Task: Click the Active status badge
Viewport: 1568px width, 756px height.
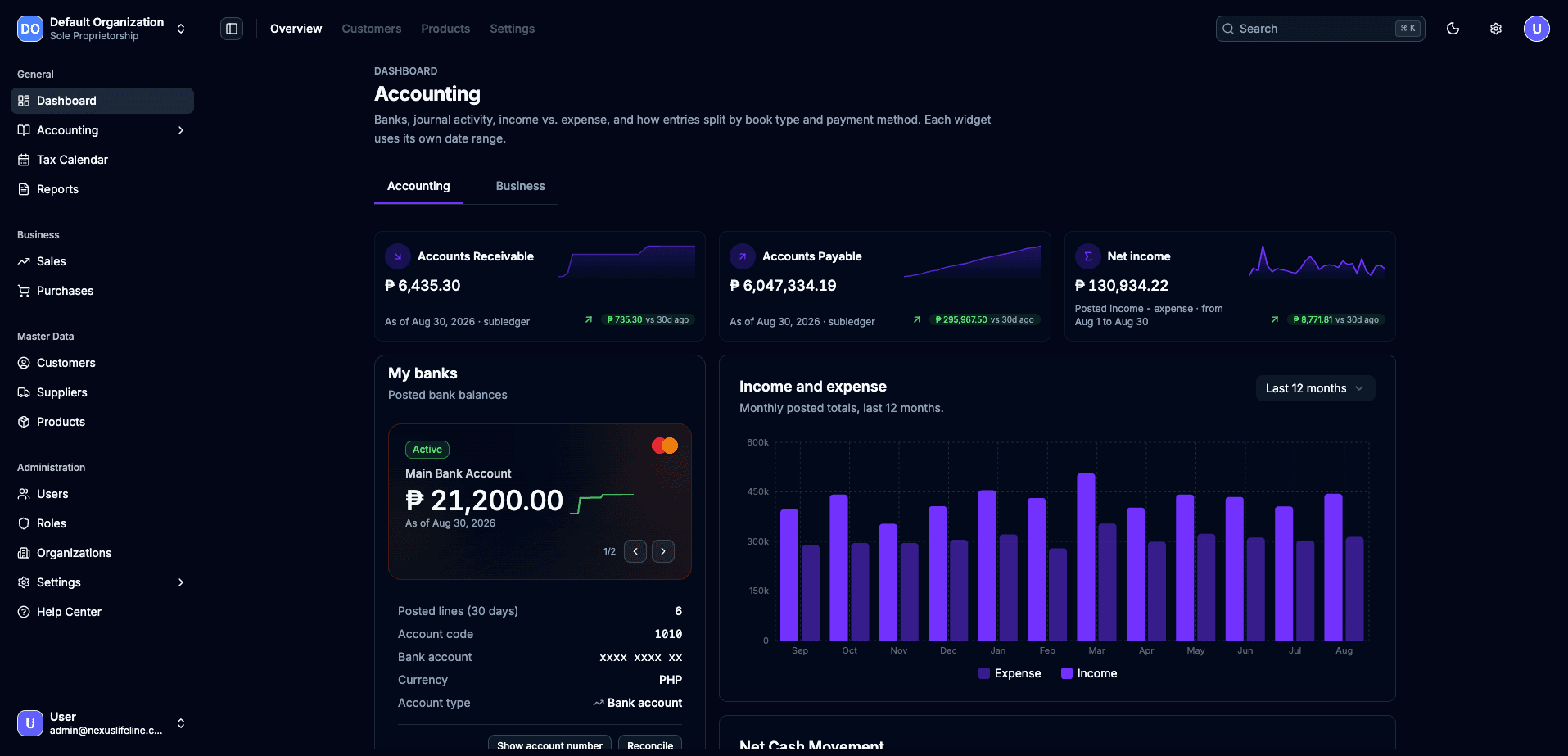Action: click(x=427, y=450)
